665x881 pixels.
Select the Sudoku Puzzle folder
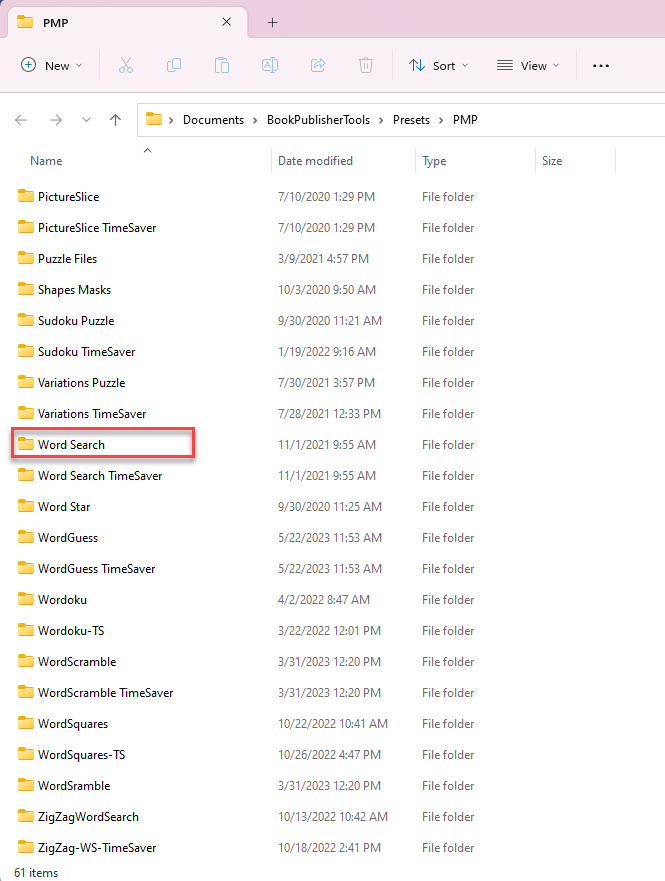tap(76, 321)
